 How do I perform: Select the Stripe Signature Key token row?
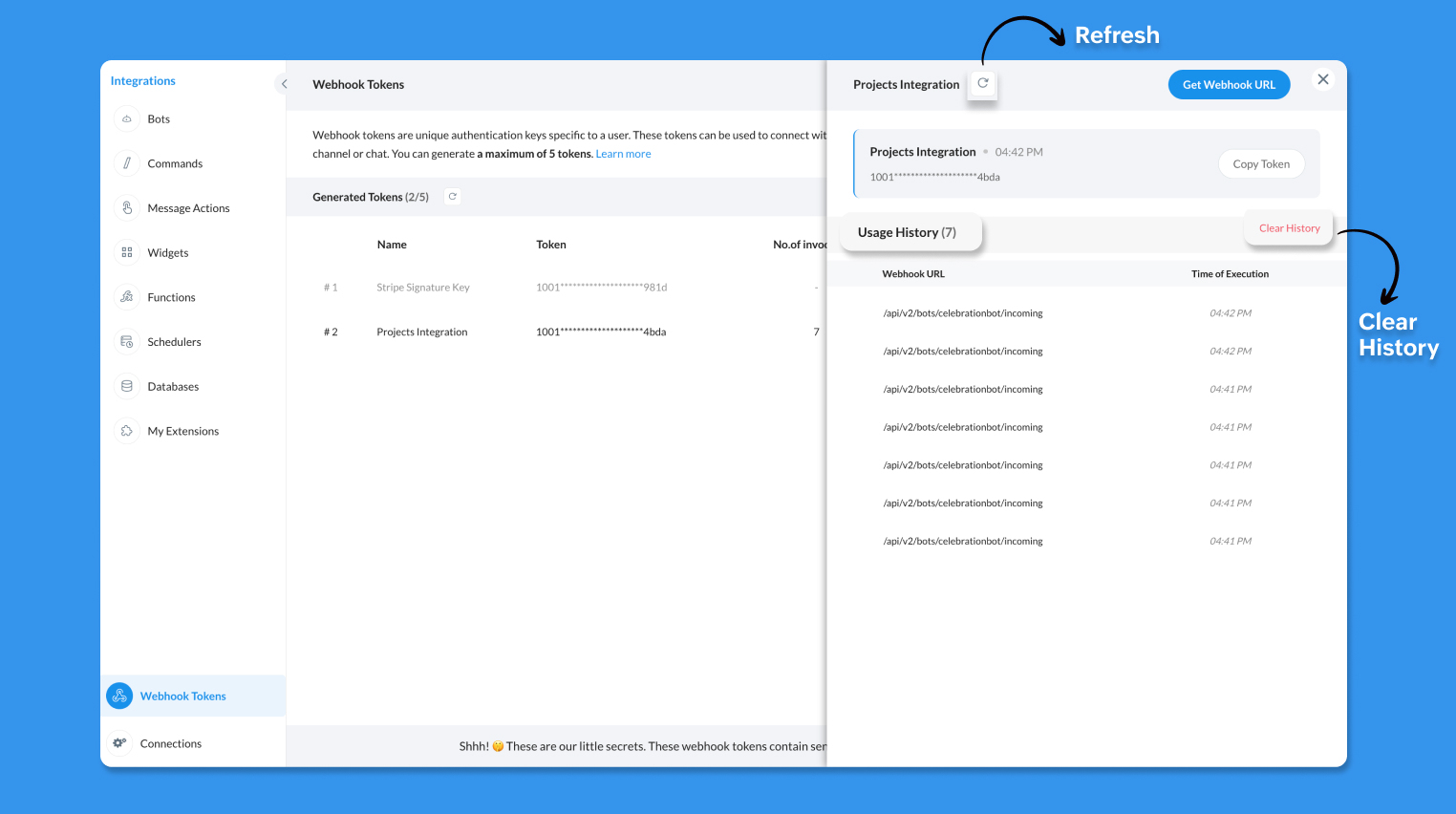click(x=423, y=288)
